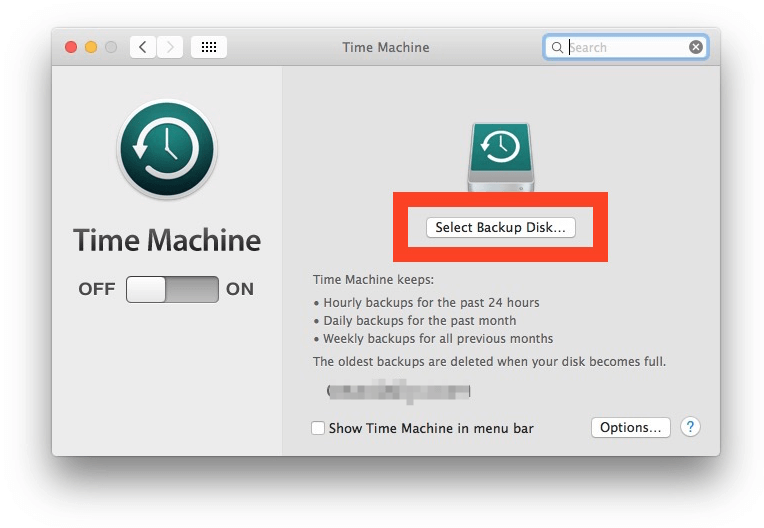This screenshot has width=764, height=528.
Task: Focus the Search input field
Action: pyautogui.click(x=625, y=47)
